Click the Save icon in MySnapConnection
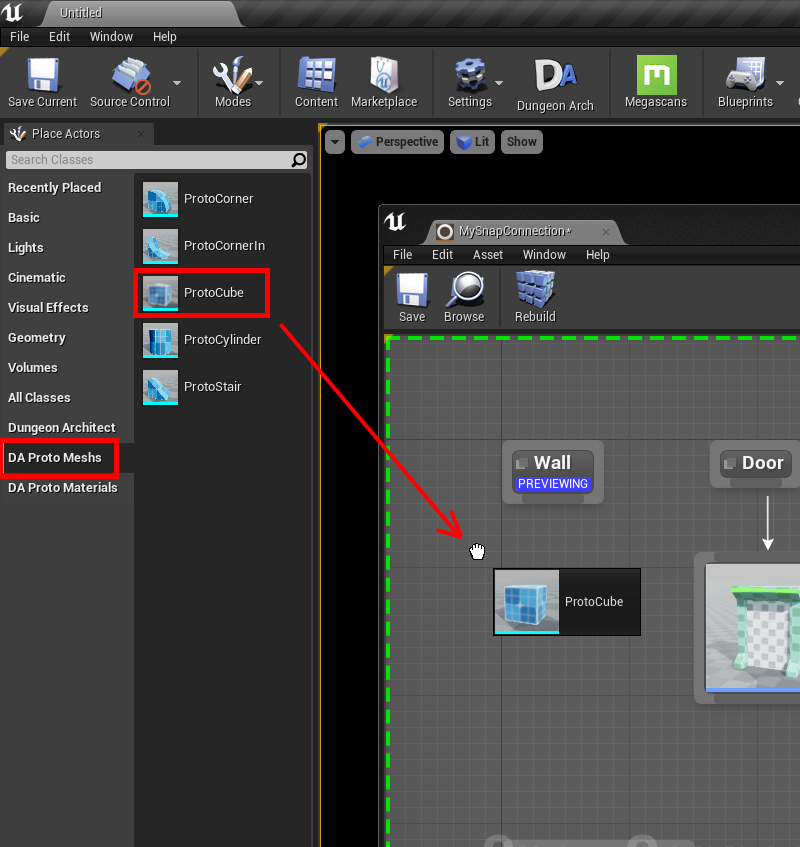Screen dimensions: 800x847 pos(412,290)
